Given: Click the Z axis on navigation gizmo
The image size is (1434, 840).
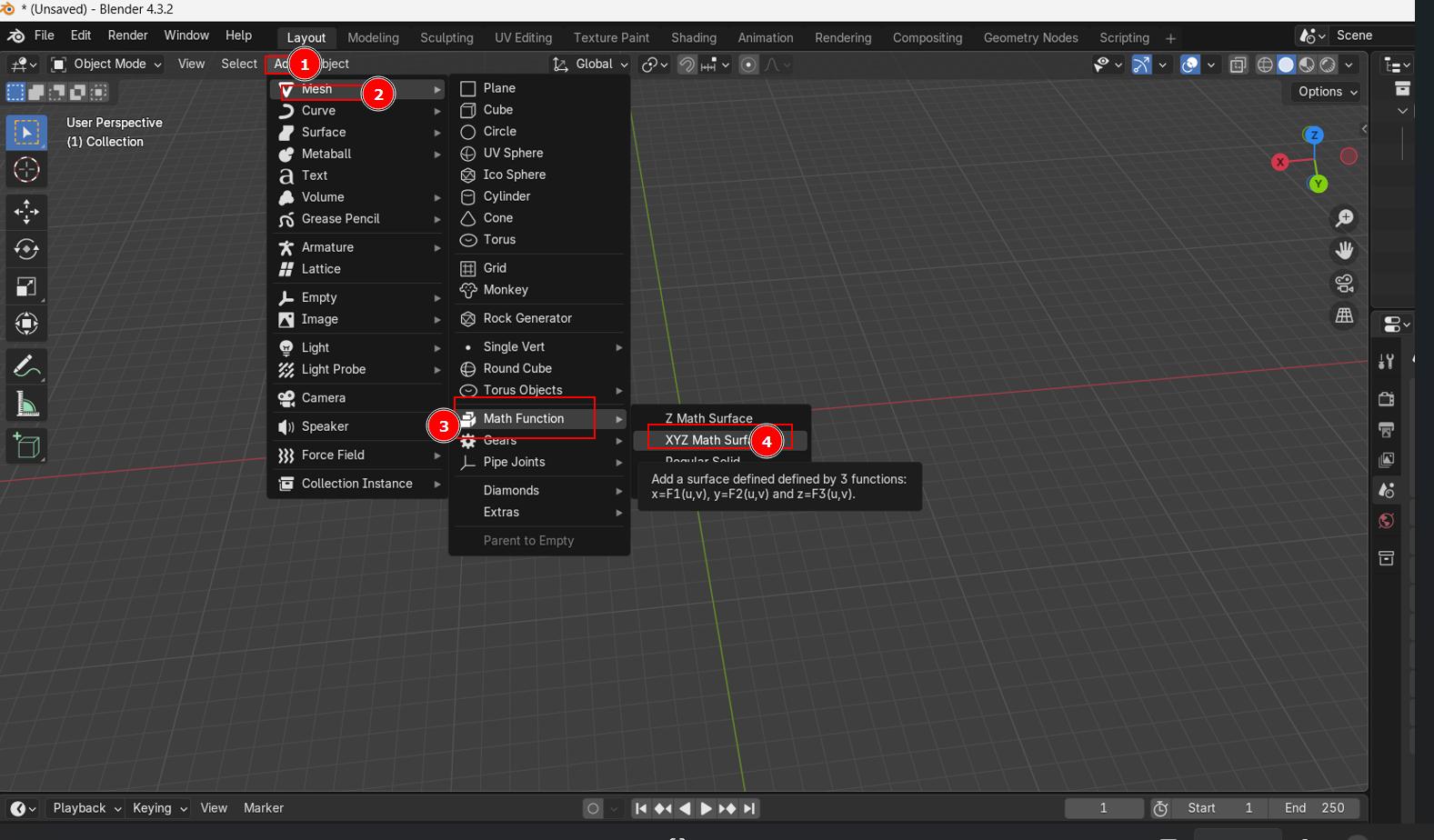Looking at the screenshot, I should coord(1313,135).
